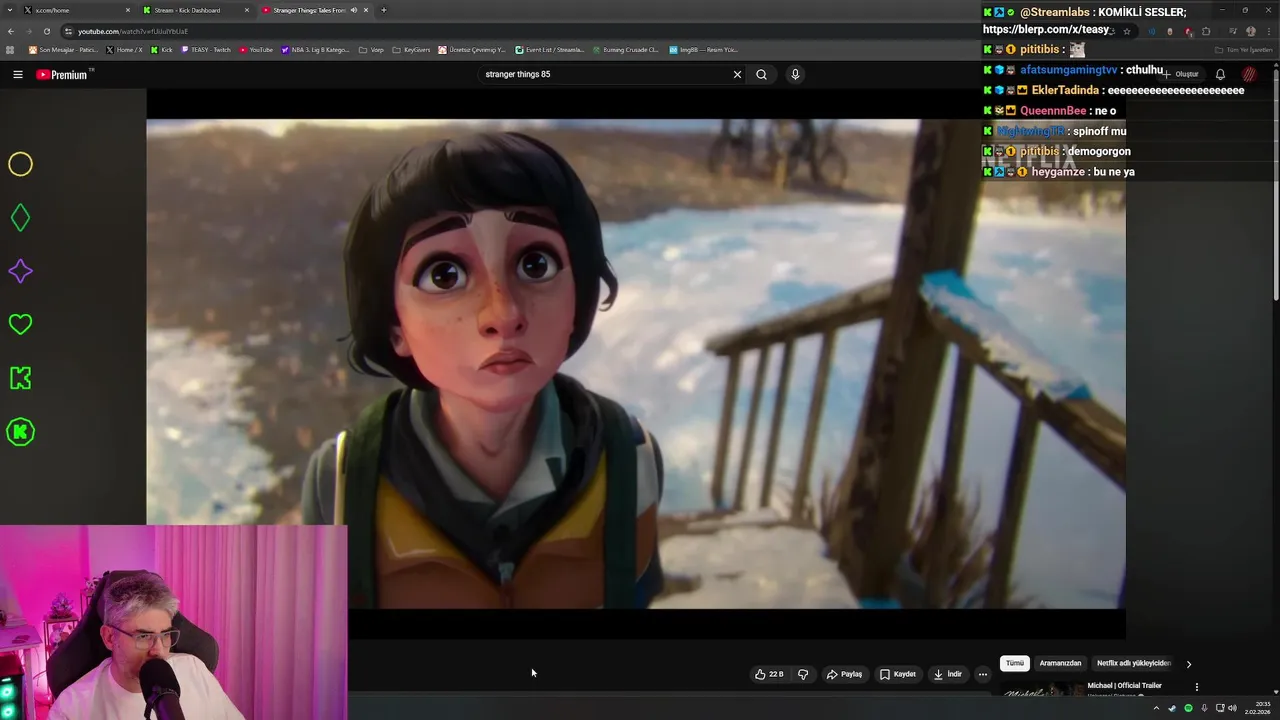Screen dimensions: 1280x720
Task: Open Event List / Streamlabs bookmark
Action: tap(550, 49)
